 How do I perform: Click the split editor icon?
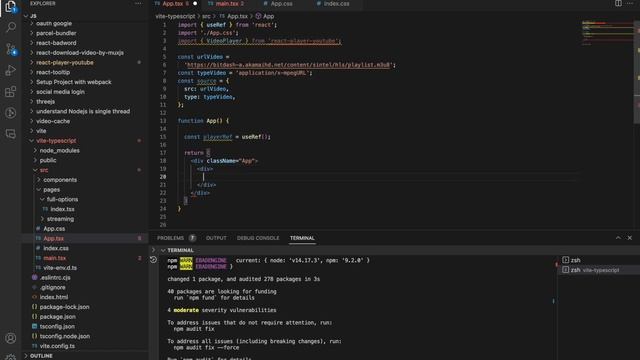tap(618, 3)
